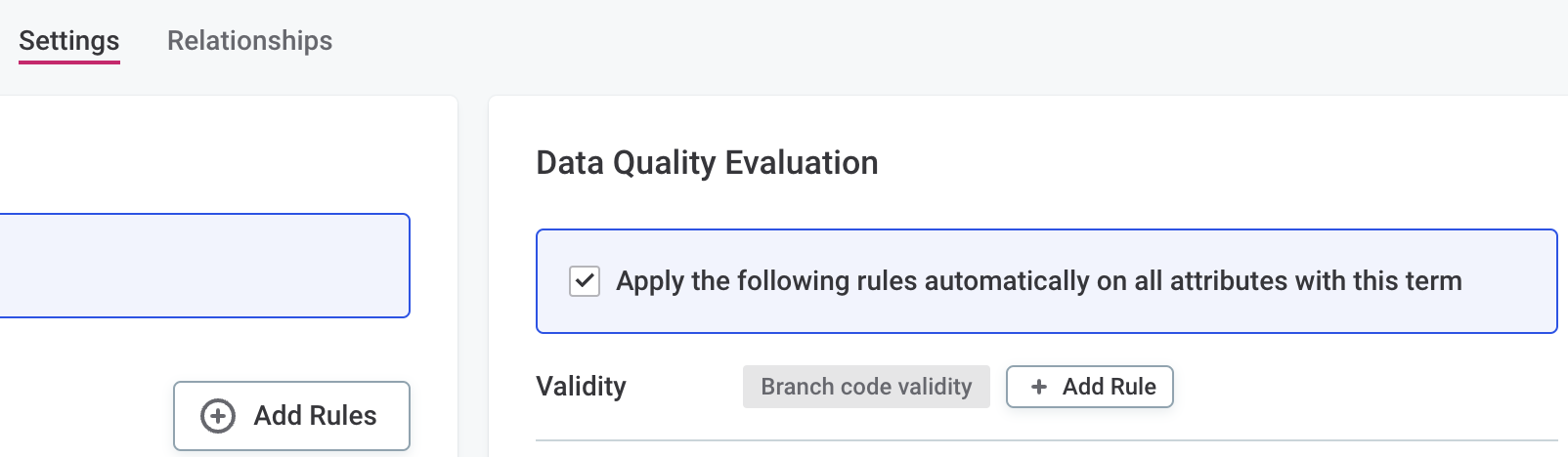Click the word 'Rule' in Add Rule button

[1134, 387]
